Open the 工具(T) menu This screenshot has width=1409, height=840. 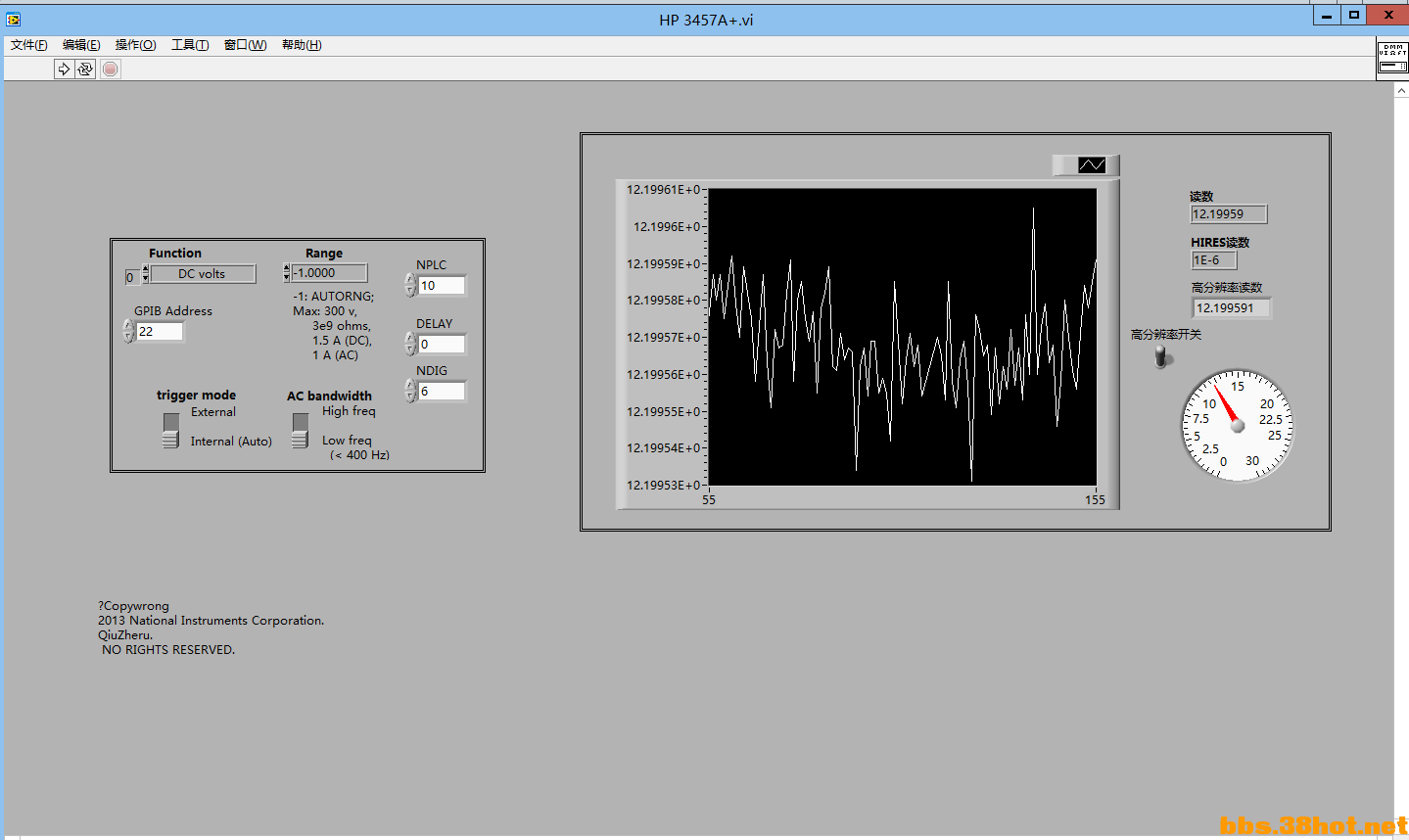pyautogui.click(x=190, y=45)
